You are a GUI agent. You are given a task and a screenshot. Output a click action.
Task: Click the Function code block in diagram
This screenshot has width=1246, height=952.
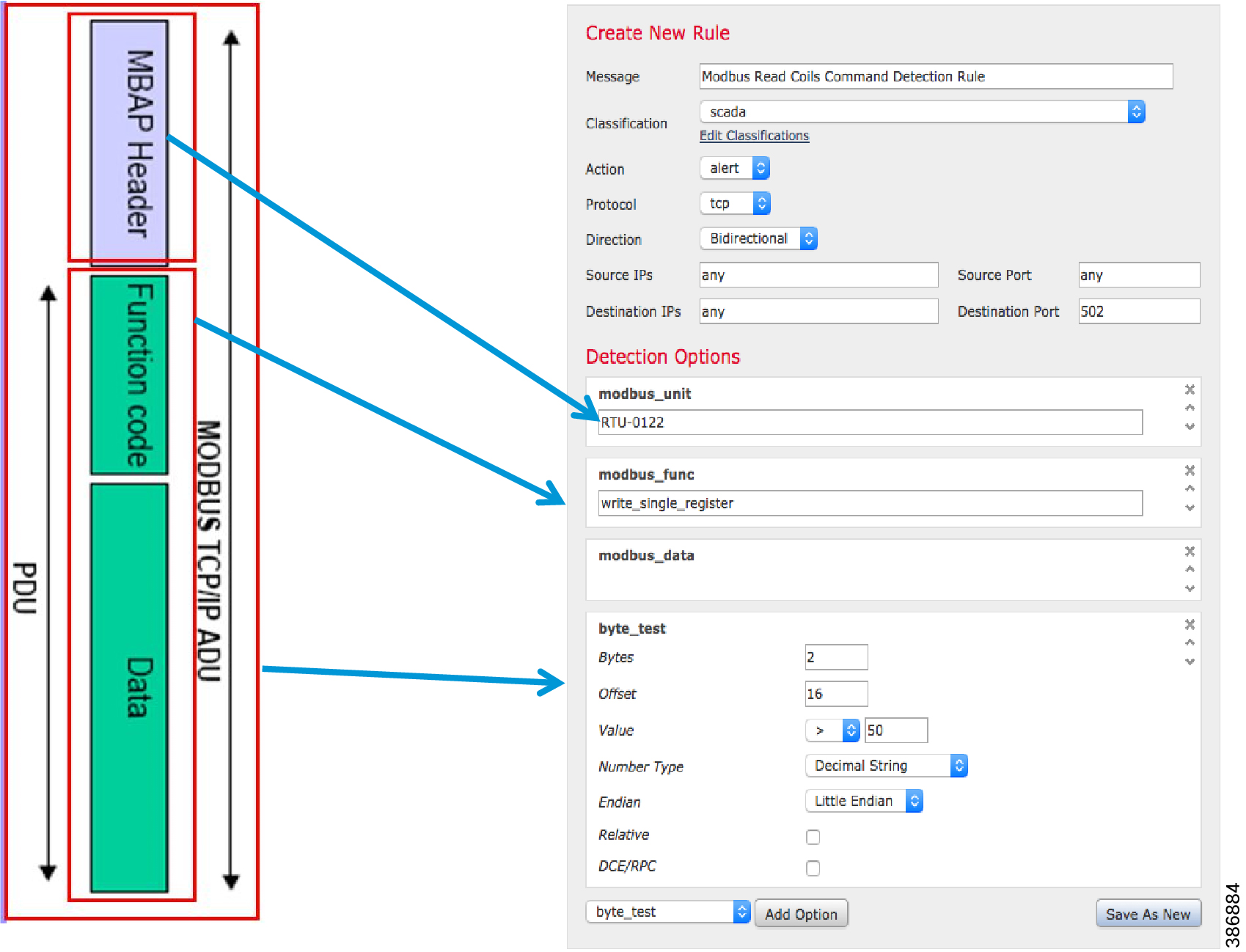[x=129, y=375]
